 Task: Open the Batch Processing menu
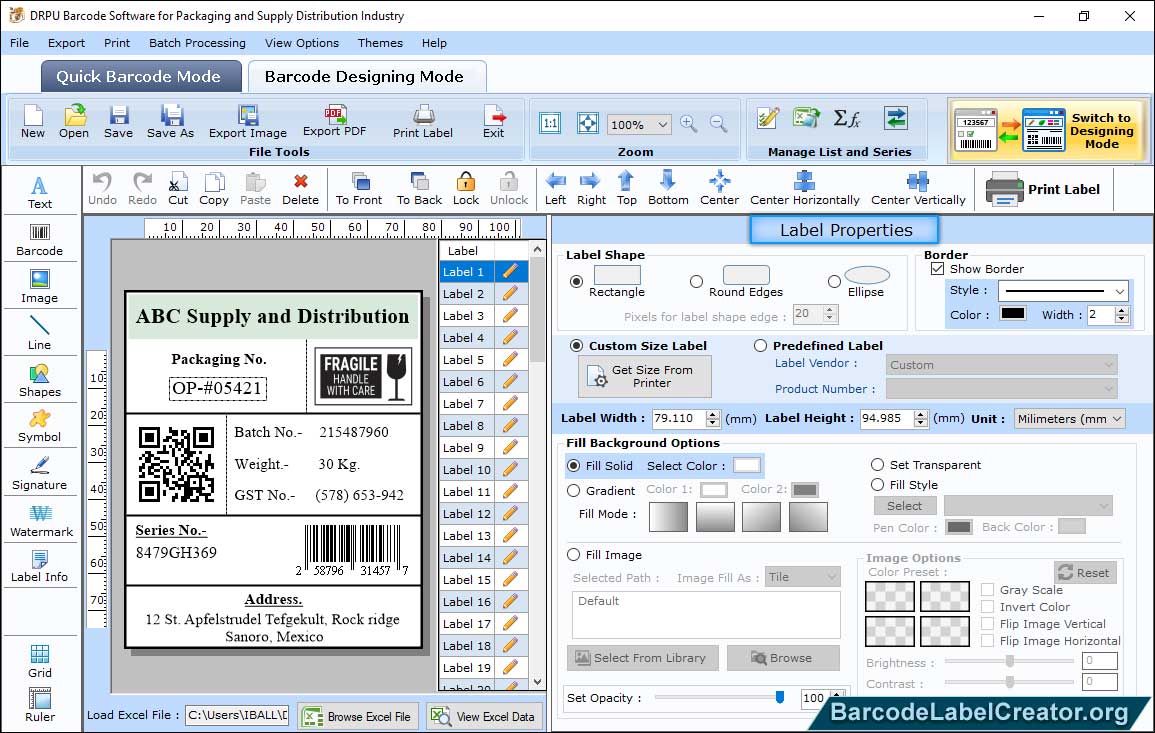pyautogui.click(x=197, y=43)
